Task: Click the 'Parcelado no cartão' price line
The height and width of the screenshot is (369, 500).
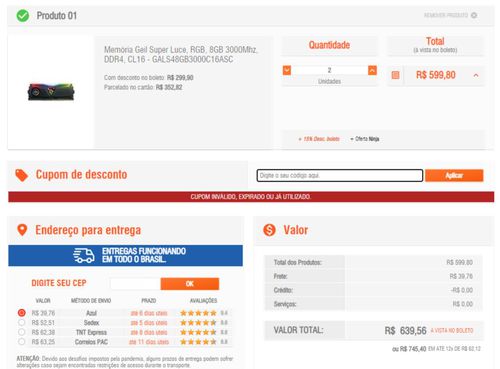Action: [143, 87]
